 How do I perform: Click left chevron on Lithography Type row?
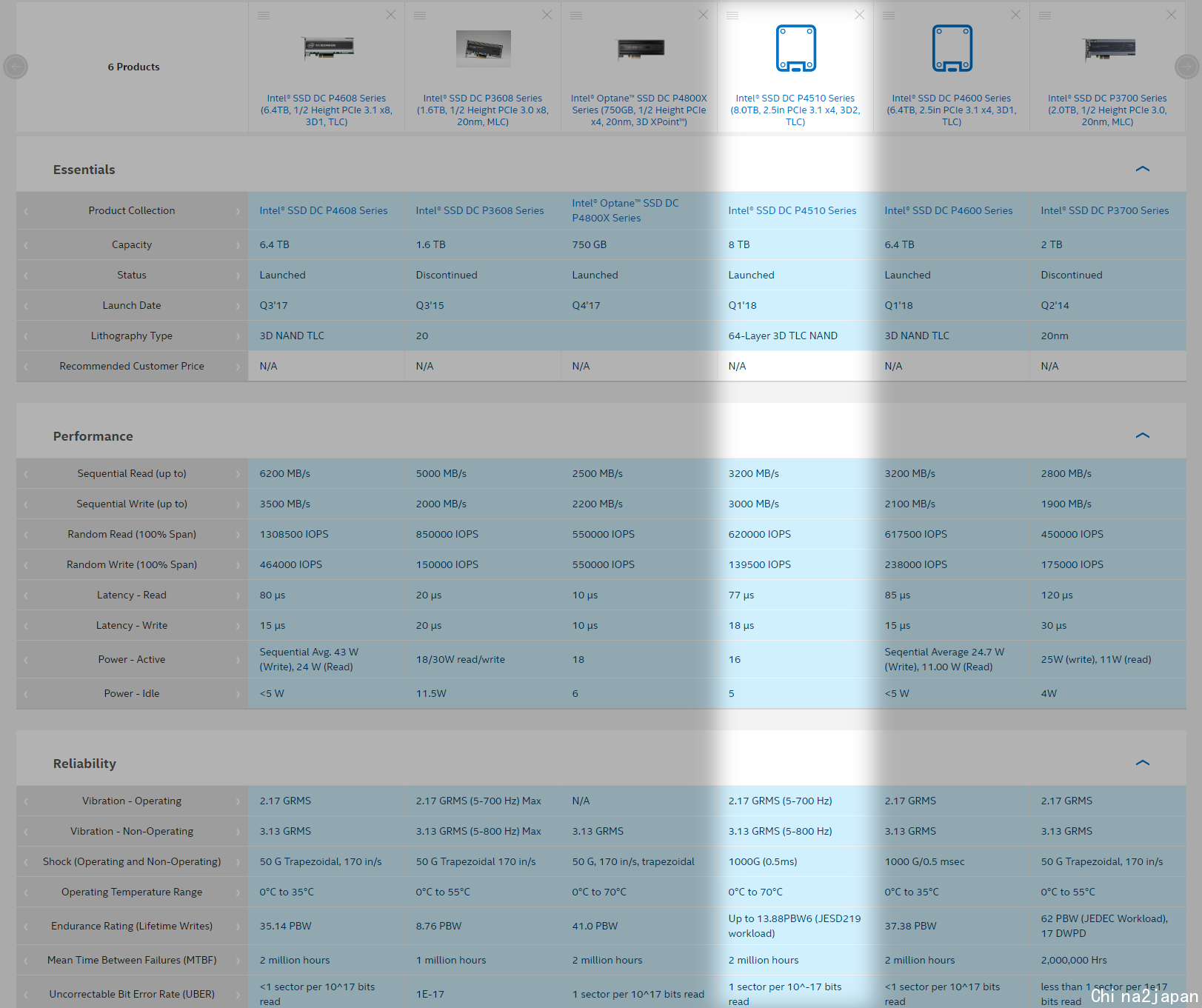26,336
